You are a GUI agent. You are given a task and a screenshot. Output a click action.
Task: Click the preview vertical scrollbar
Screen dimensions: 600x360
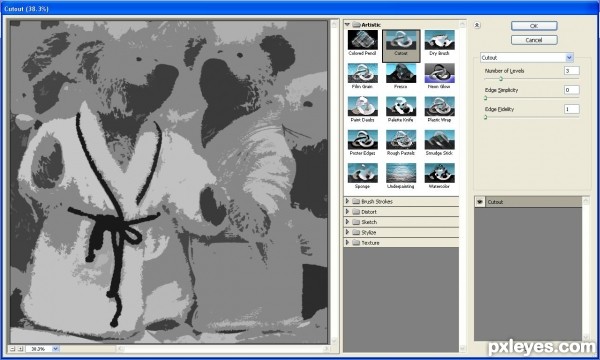[334, 182]
